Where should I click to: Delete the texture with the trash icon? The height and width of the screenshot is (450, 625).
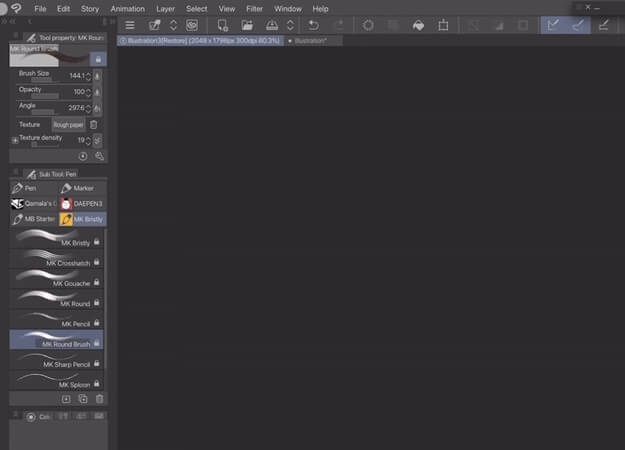point(94,125)
